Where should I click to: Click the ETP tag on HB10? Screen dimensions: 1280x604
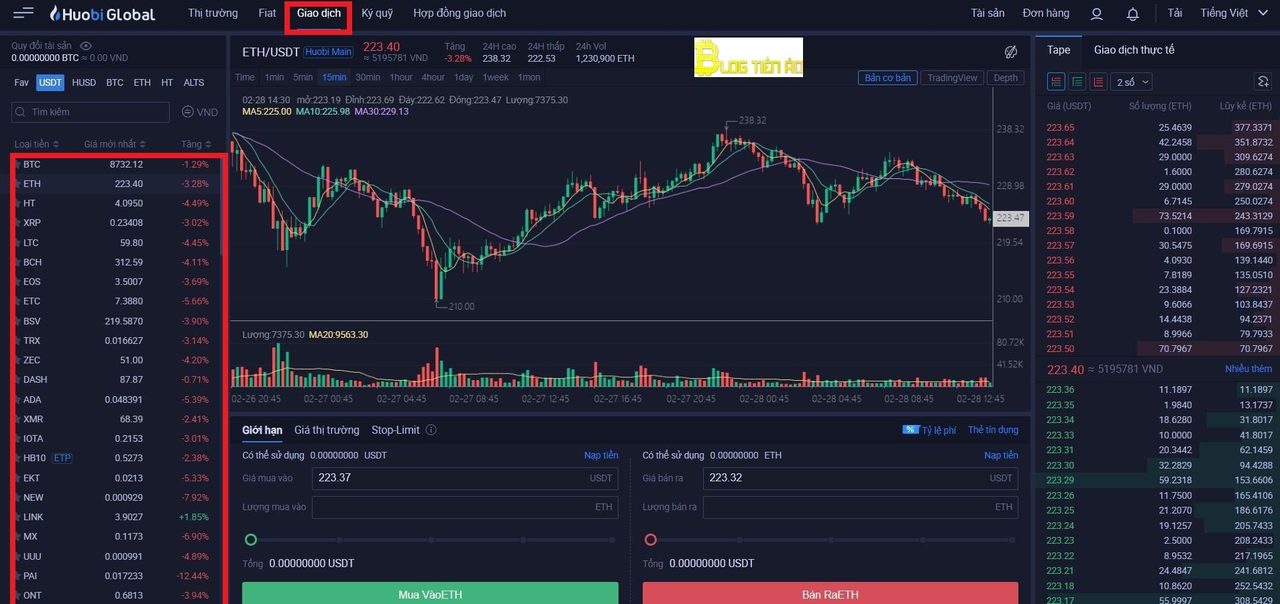click(x=62, y=458)
